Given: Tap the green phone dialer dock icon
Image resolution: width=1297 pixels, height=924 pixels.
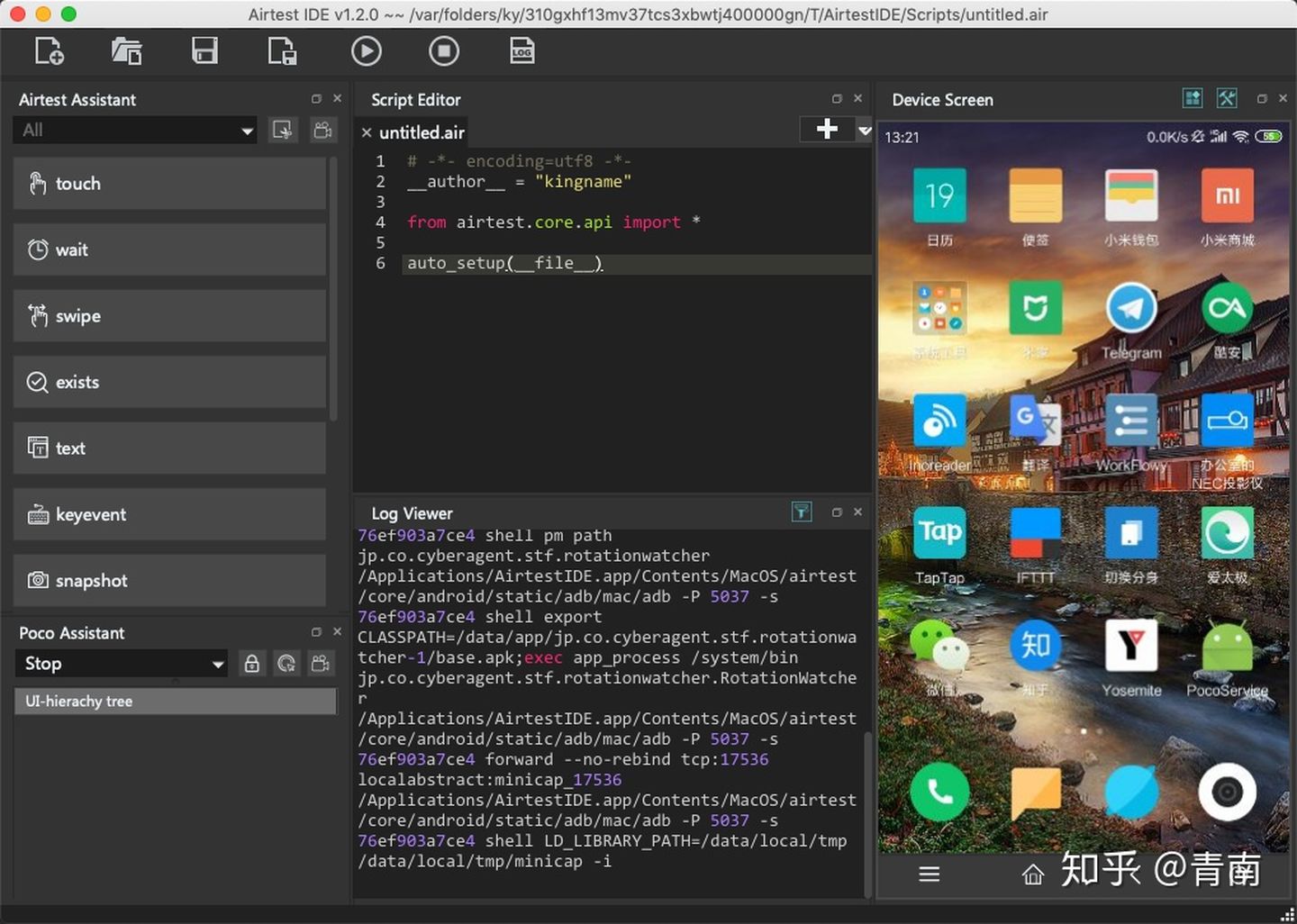Looking at the screenshot, I should pyautogui.click(x=939, y=793).
